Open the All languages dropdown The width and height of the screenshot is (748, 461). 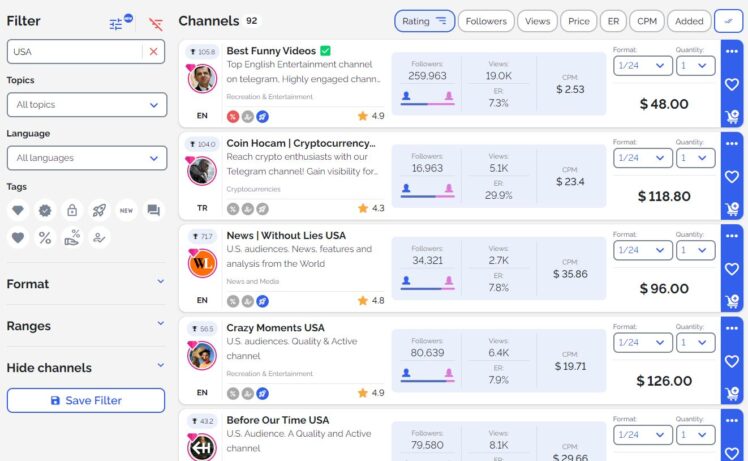pyautogui.click(x=87, y=158)
